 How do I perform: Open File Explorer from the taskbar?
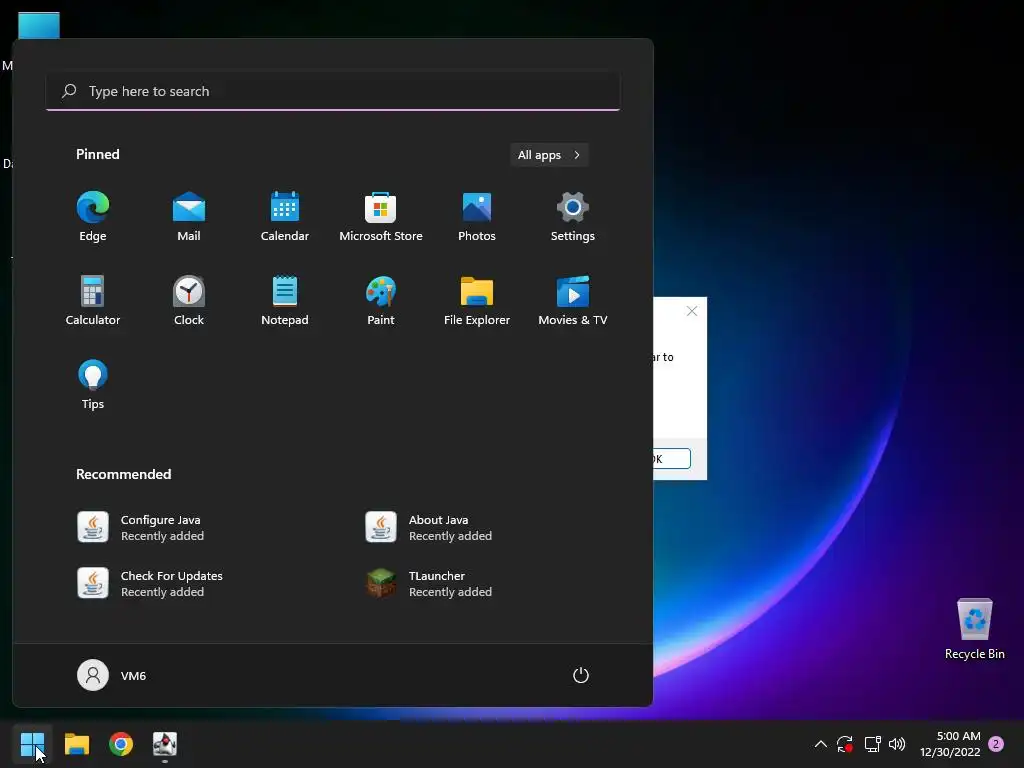click(x=76, y=744)
